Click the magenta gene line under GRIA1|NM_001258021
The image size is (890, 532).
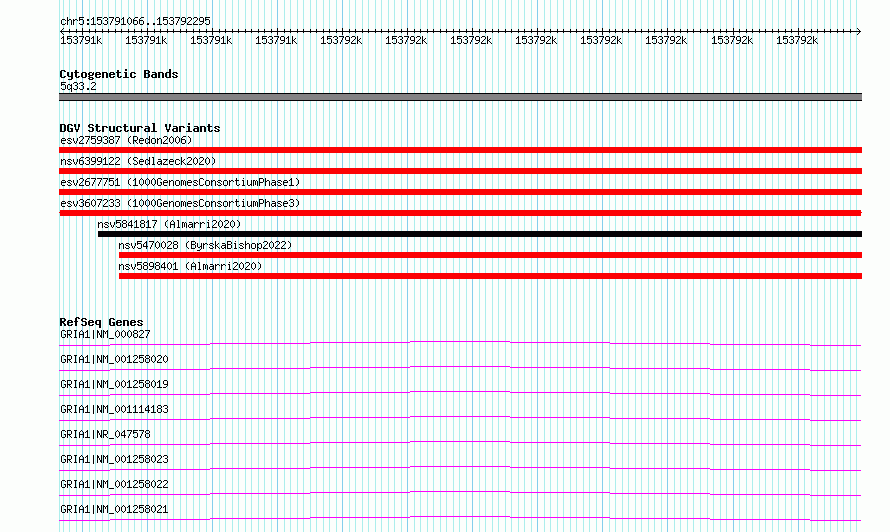click(x=460, y=518)
